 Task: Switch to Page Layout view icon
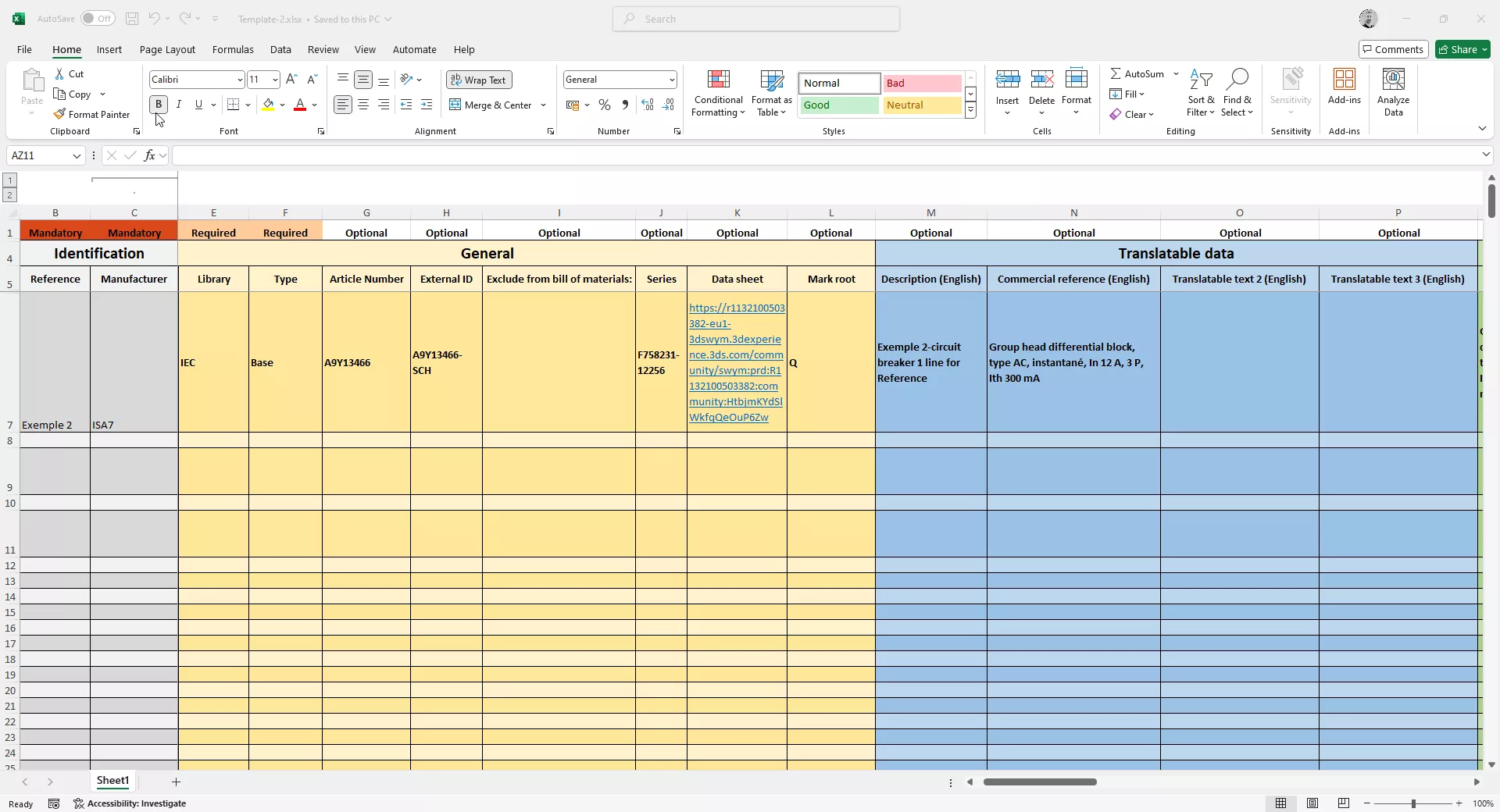click(x=1312, y=803)
